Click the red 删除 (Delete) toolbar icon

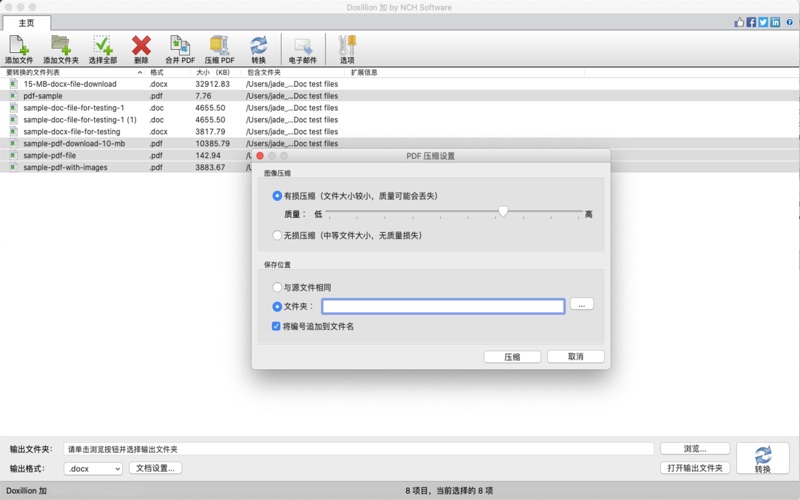pyautogui.click(x=141, y=48)
